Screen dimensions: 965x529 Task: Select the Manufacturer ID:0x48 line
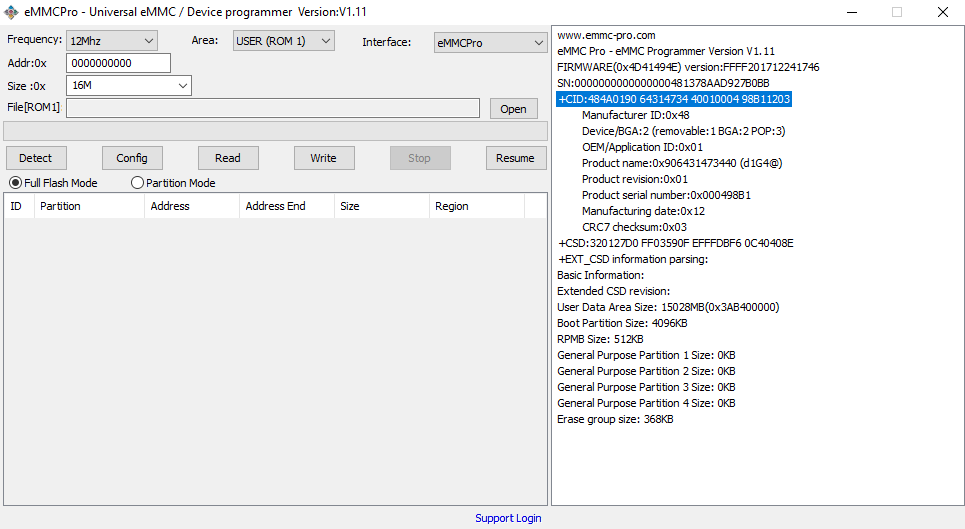636,115
